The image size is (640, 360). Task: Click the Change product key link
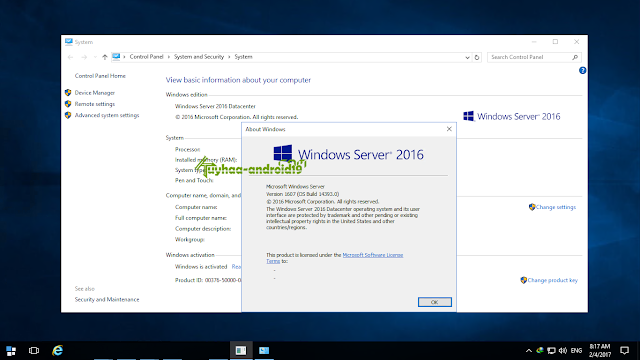coord(553,280)
